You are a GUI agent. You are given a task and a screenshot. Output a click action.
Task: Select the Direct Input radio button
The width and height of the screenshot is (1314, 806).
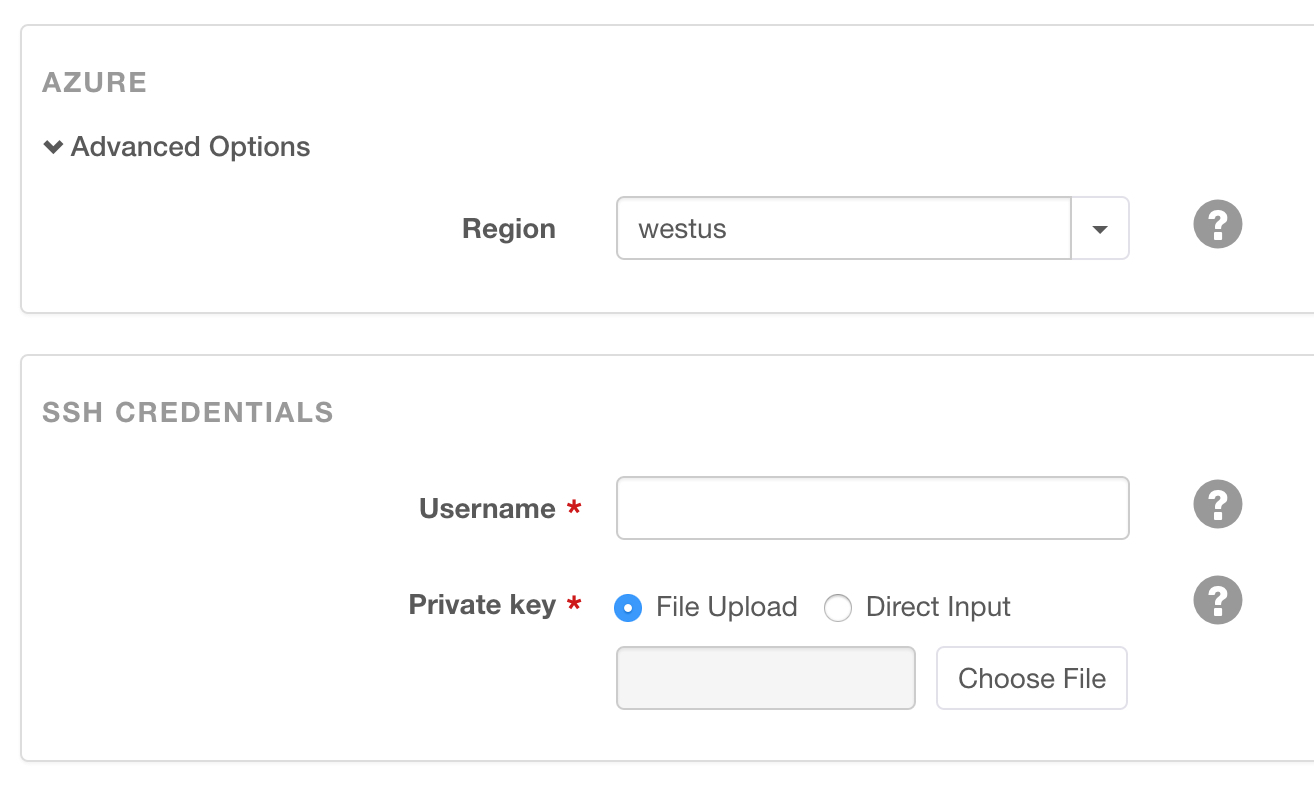(x=837, y=608)
